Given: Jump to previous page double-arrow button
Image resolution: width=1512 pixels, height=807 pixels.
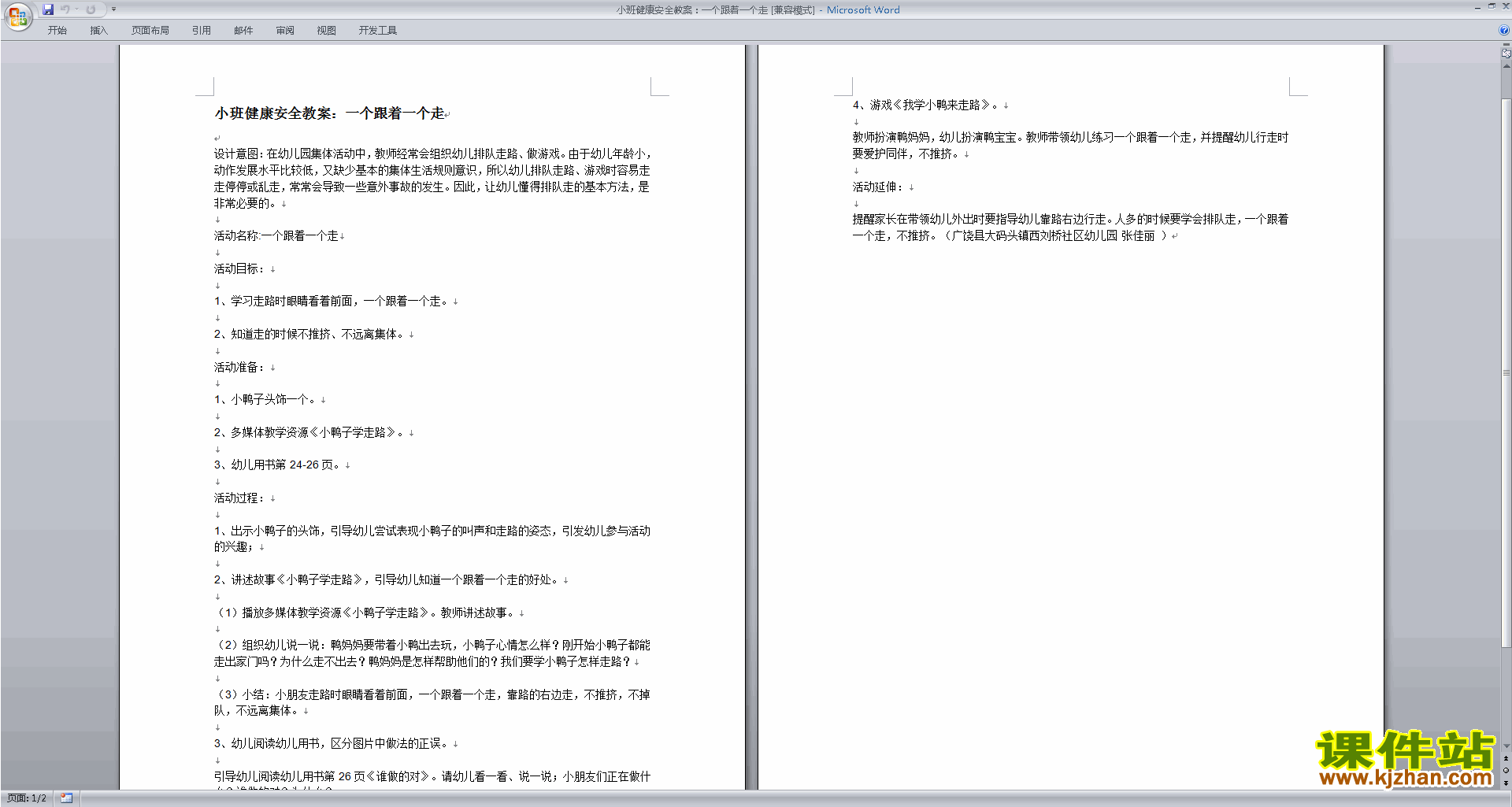Looking at the screenshot, I should [x=1506, y=758].
